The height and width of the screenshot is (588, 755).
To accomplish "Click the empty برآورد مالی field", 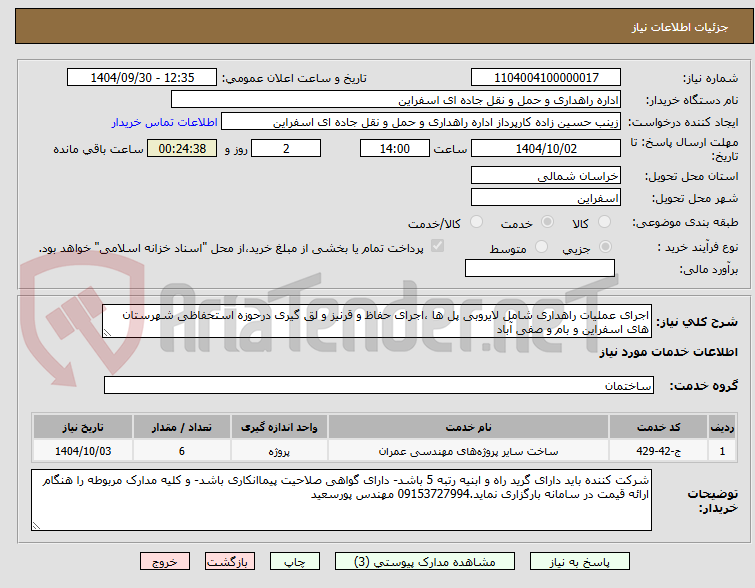I will pyautogui.click(x=540, y=268).
